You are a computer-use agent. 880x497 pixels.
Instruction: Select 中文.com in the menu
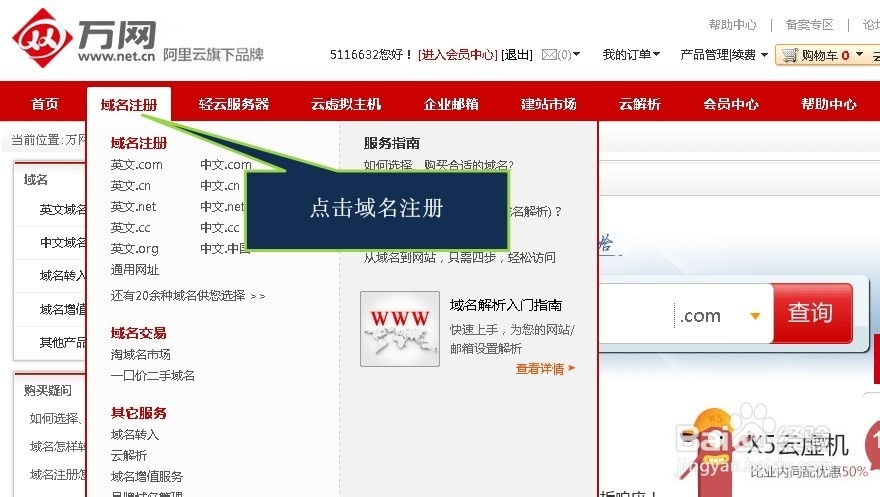(226, 164)
